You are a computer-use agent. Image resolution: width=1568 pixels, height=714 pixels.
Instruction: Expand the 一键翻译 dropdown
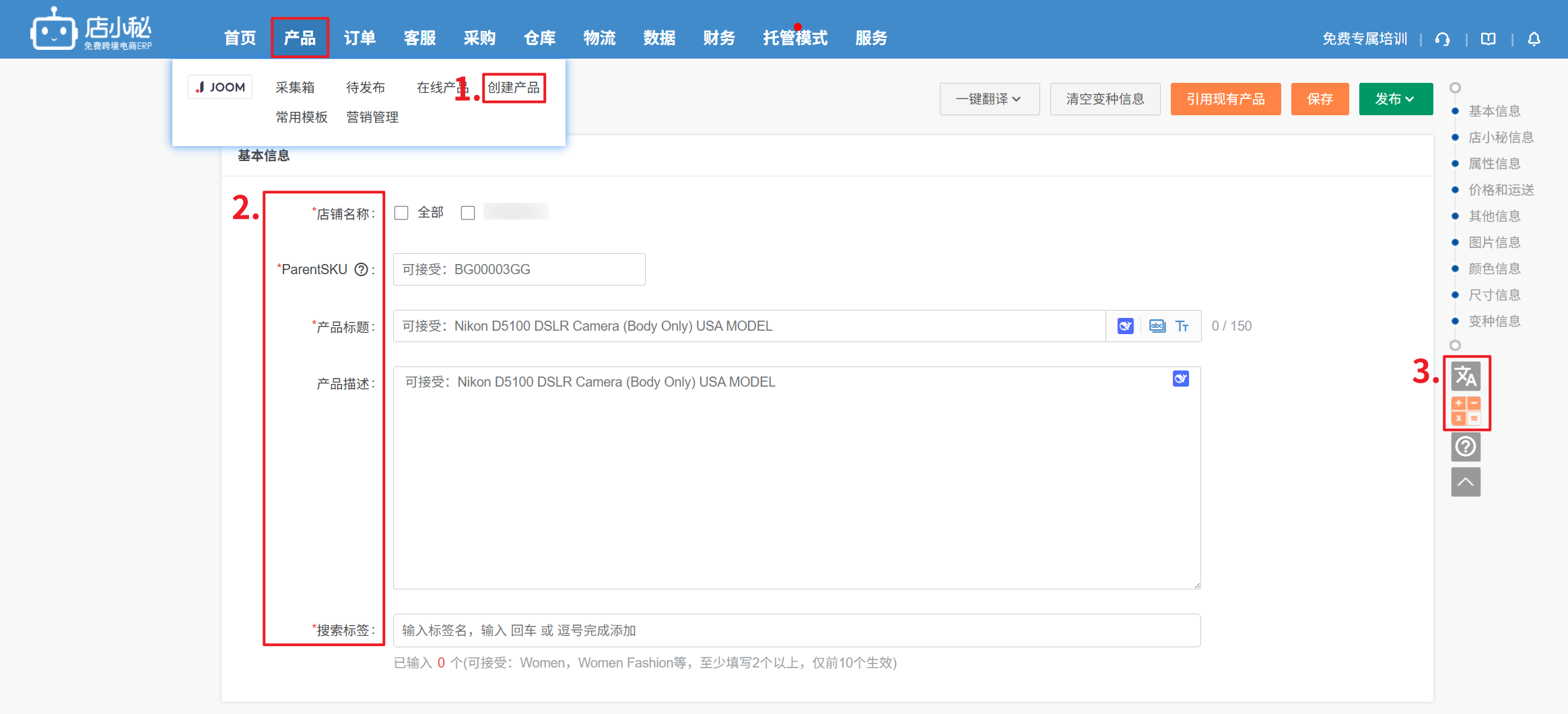click(989, 99)
